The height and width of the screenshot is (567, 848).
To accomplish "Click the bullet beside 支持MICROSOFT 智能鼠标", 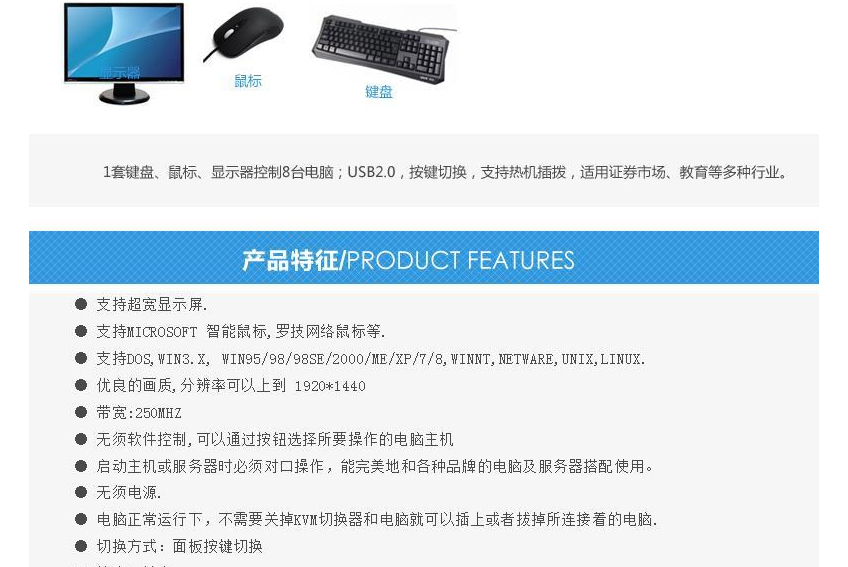I will 81,331.
